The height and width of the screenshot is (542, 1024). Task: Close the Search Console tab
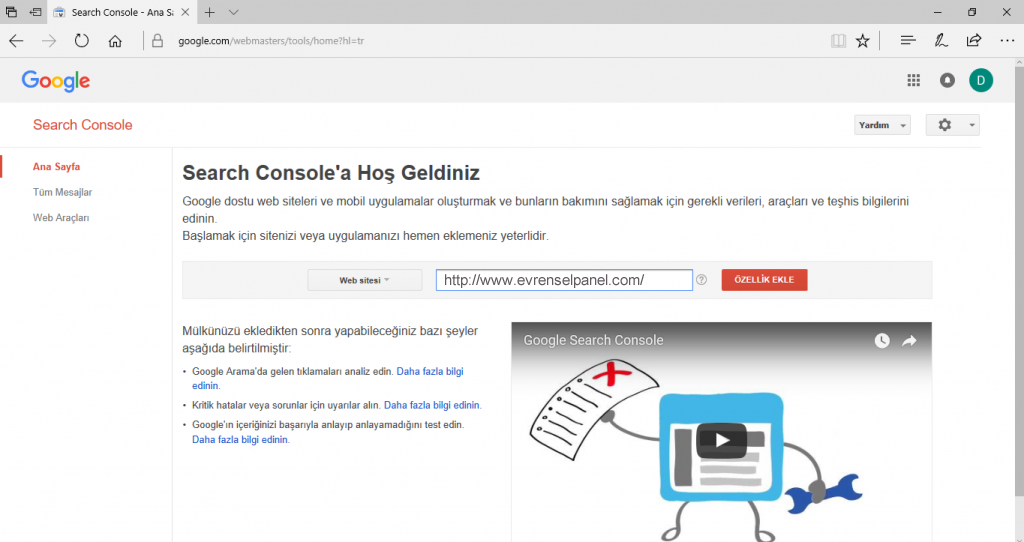[x=185, y=12]
